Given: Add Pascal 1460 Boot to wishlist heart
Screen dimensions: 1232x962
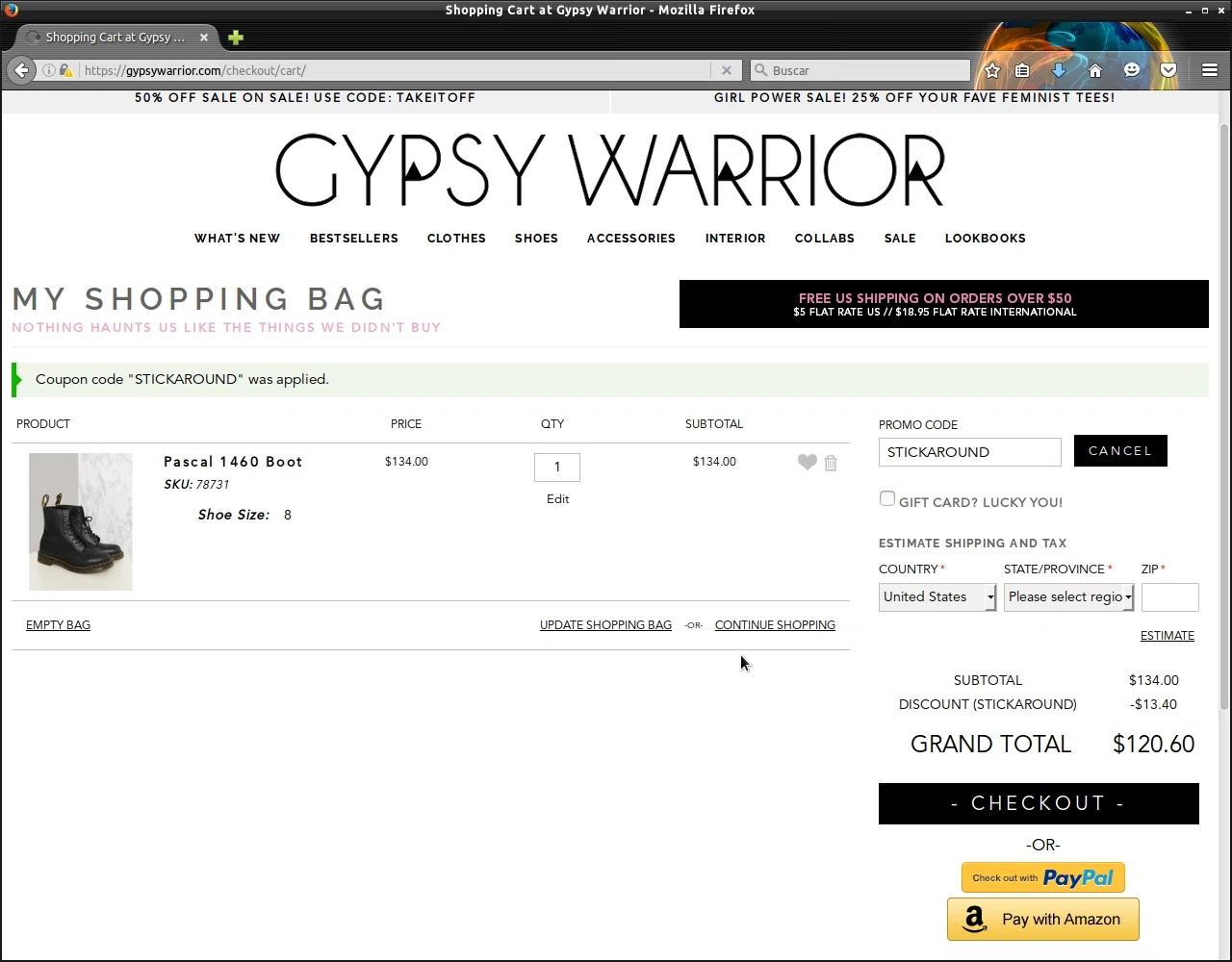Looking at the screenshot, I should point(808,462).
